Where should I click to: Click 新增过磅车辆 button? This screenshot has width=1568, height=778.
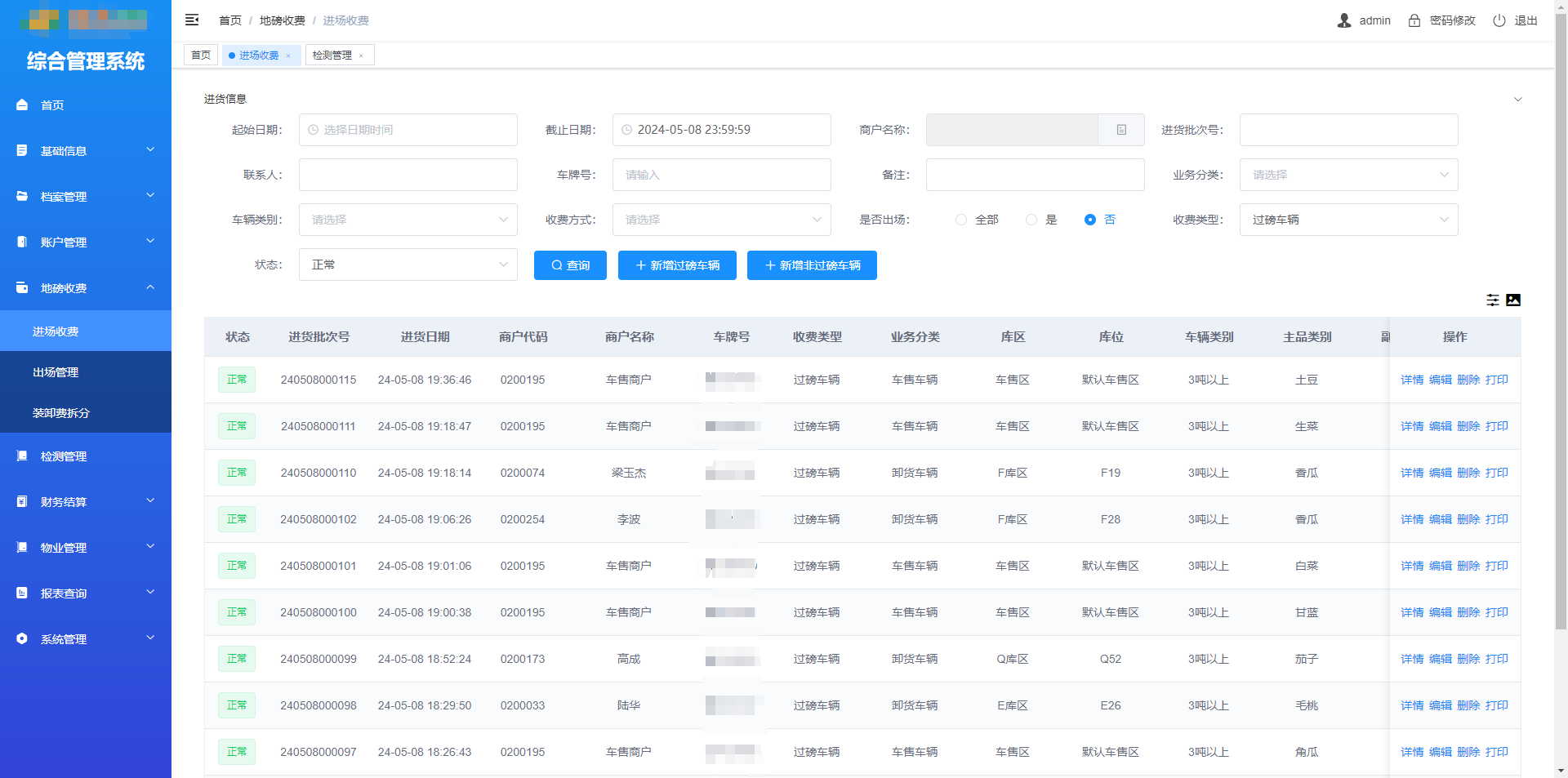click(677, 265)
